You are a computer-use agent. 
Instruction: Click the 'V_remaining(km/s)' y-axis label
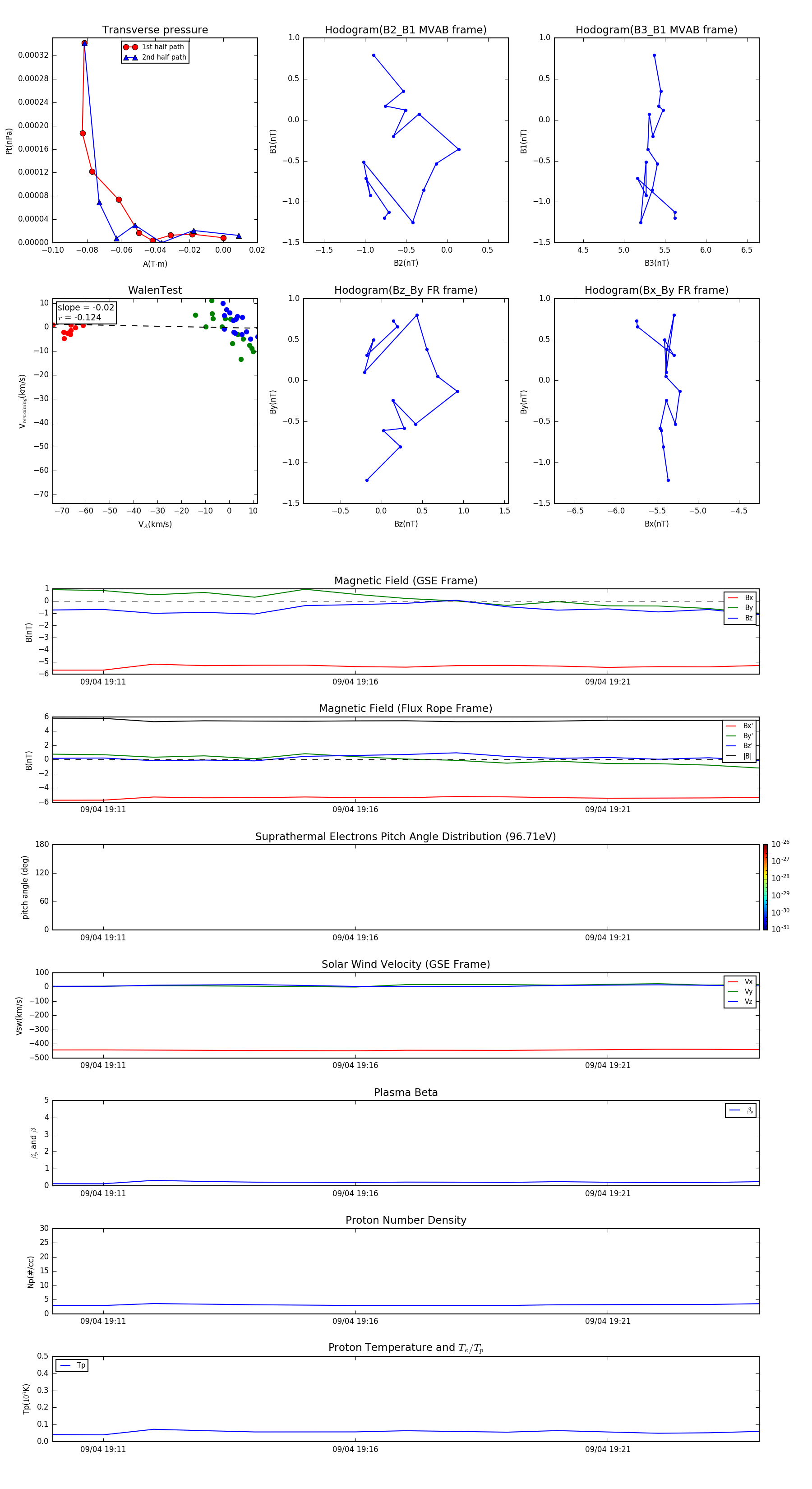(22, 401)
